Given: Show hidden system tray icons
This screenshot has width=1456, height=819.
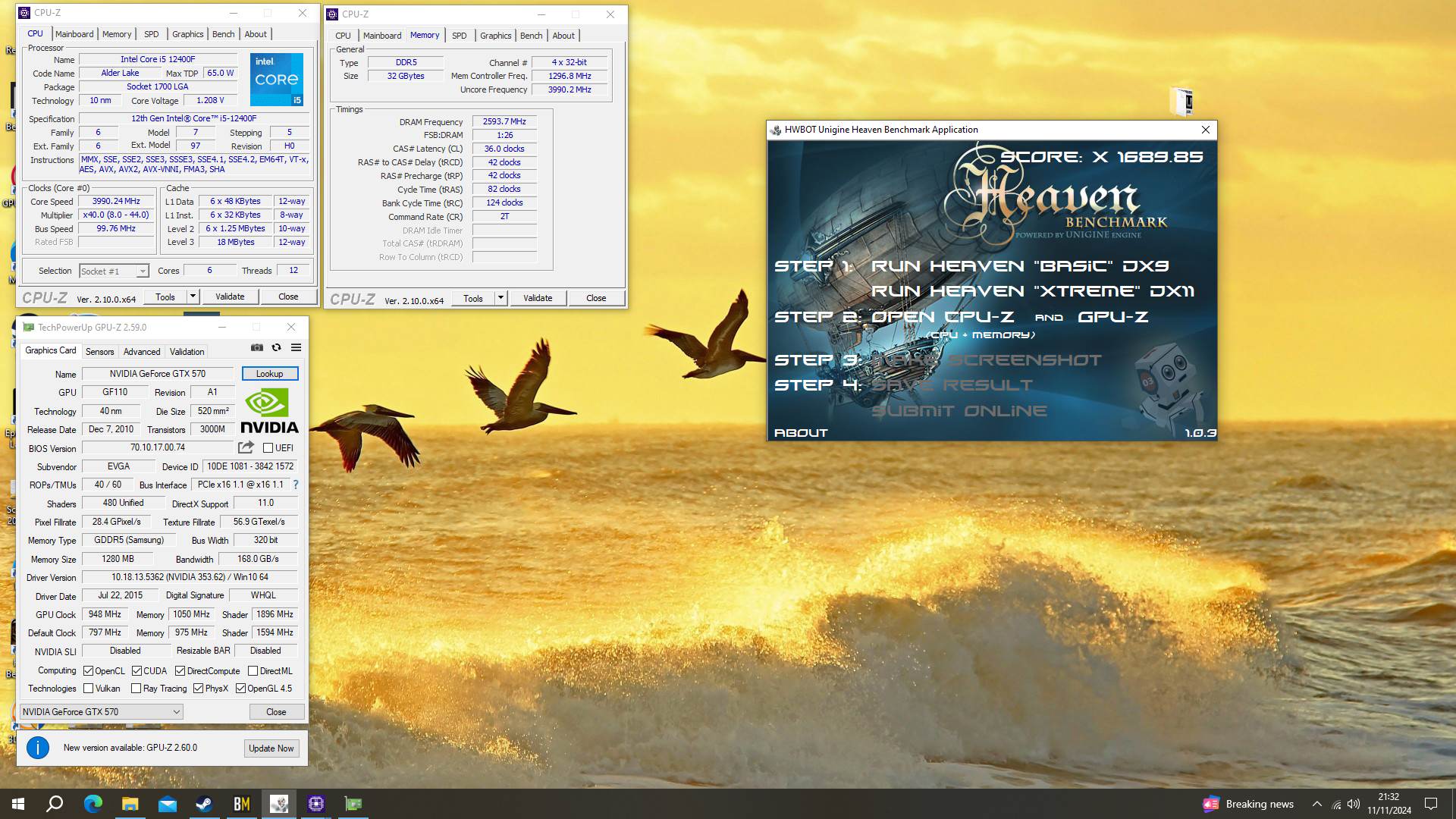Looking at the screenshot, I should coord(1317,804).
